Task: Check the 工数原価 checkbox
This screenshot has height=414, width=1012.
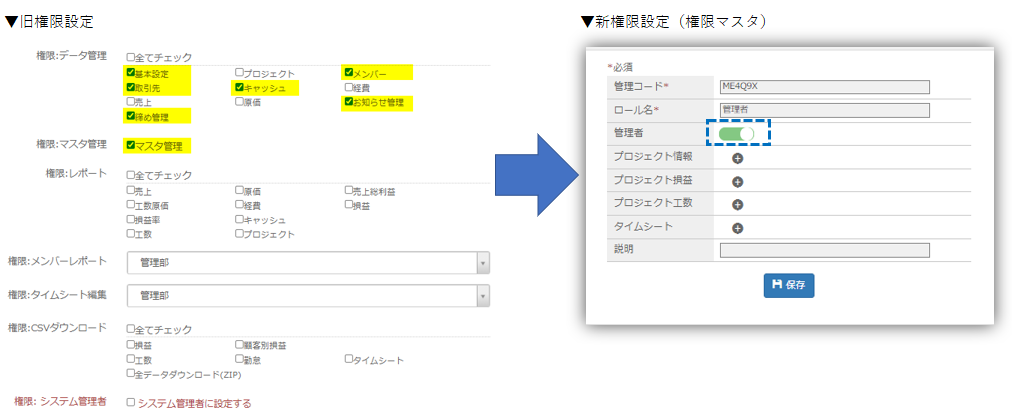Action: pos(131,205)
